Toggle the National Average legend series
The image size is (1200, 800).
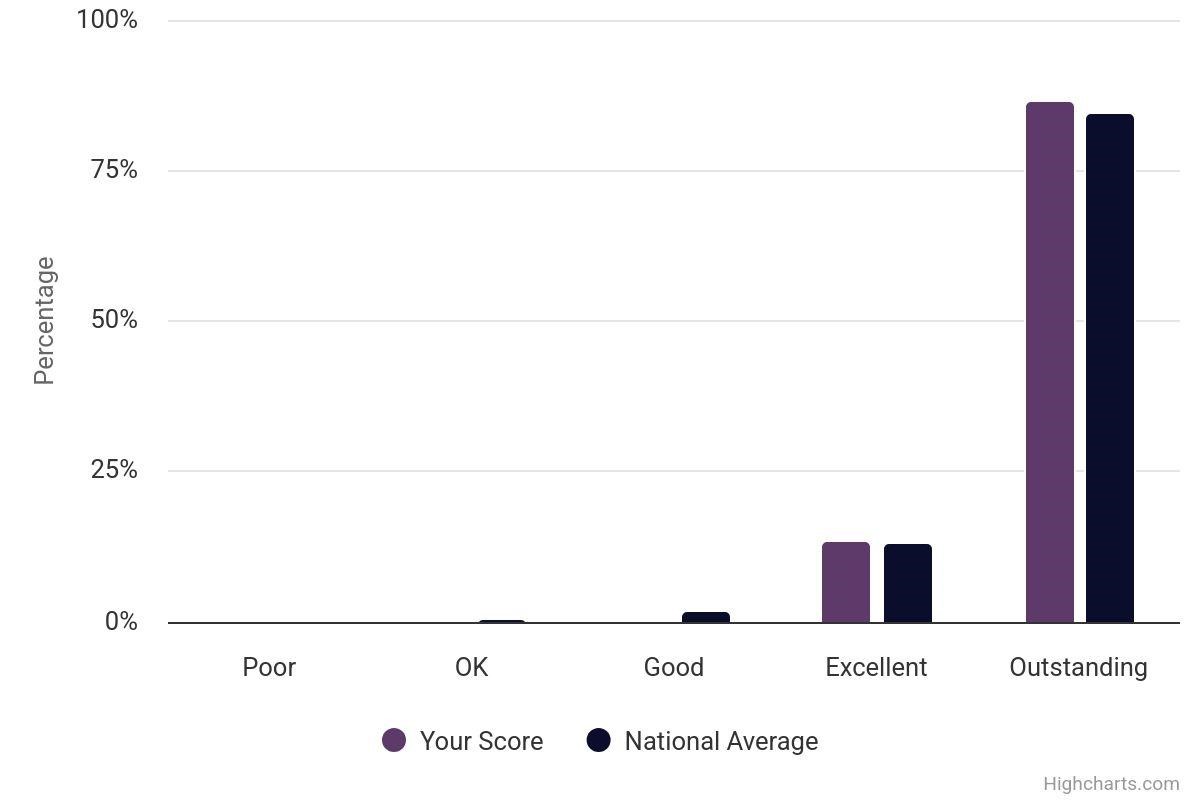pos(702,741)
